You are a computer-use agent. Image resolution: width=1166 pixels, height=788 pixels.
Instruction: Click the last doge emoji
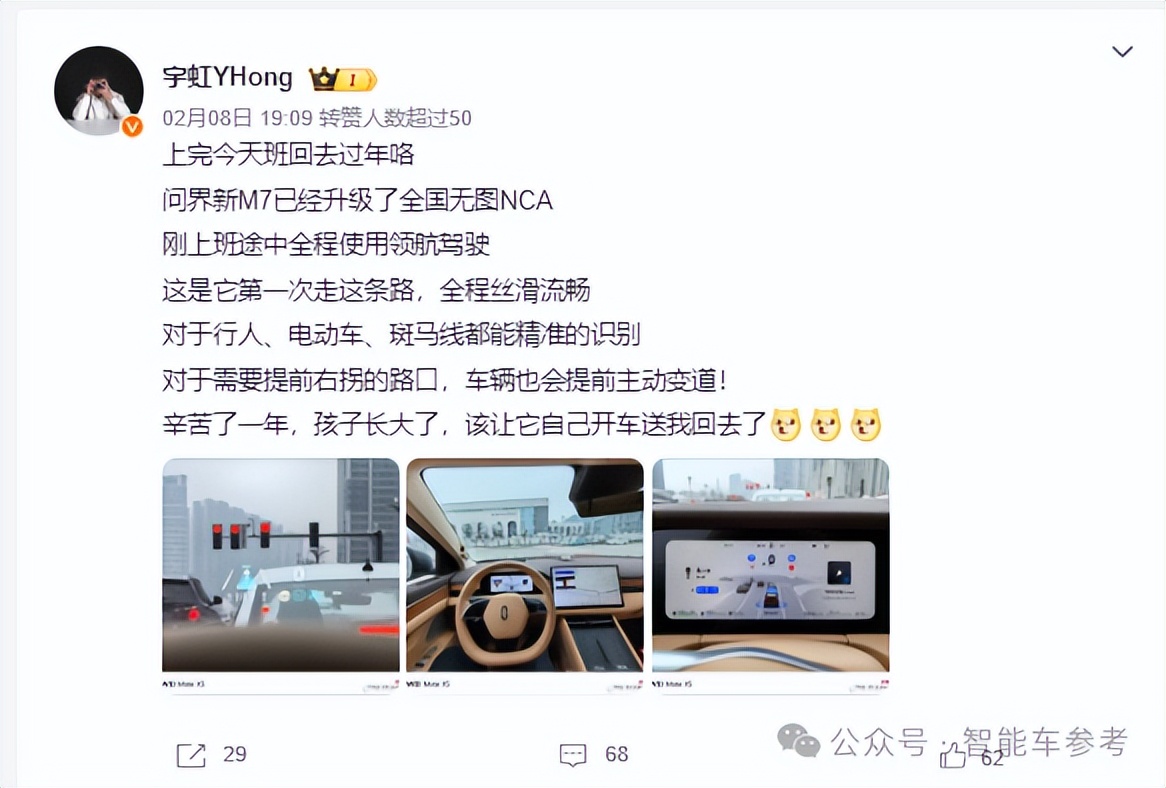866,425
